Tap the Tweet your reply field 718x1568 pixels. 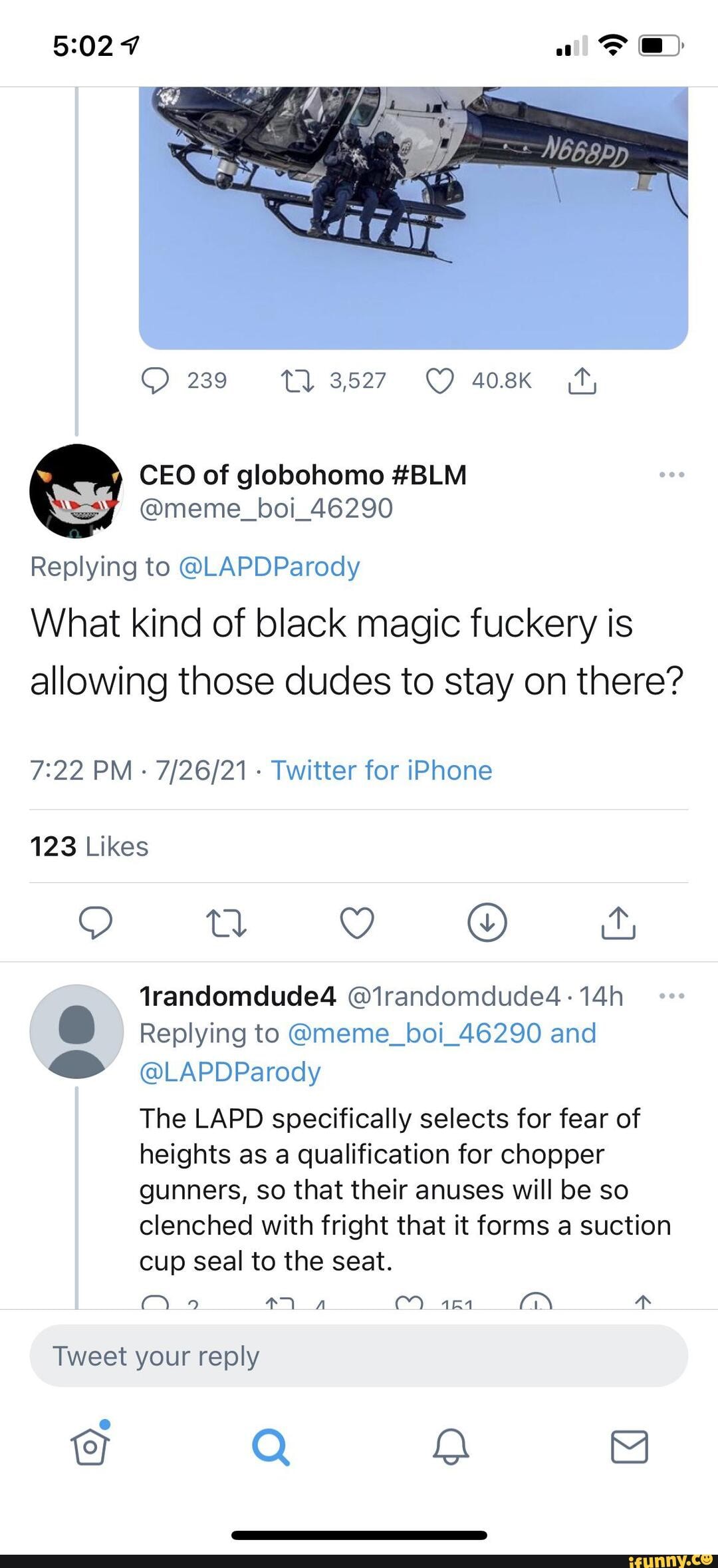click(359, 1355)
